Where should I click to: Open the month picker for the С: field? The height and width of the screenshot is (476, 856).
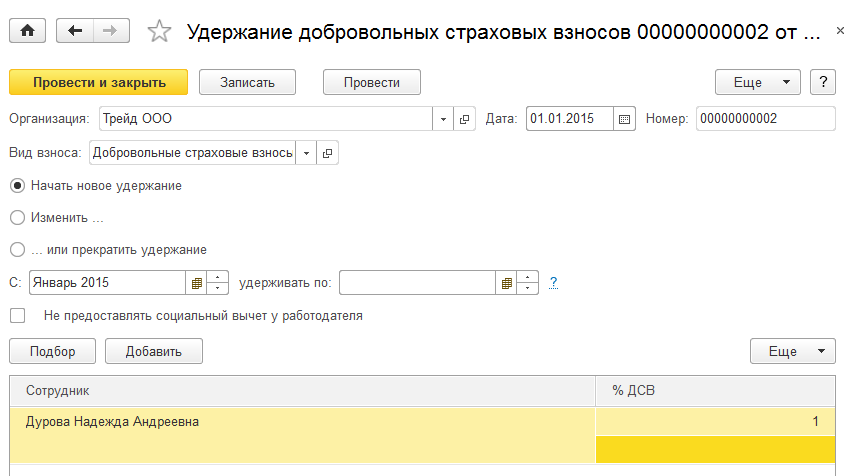point(196,283)
